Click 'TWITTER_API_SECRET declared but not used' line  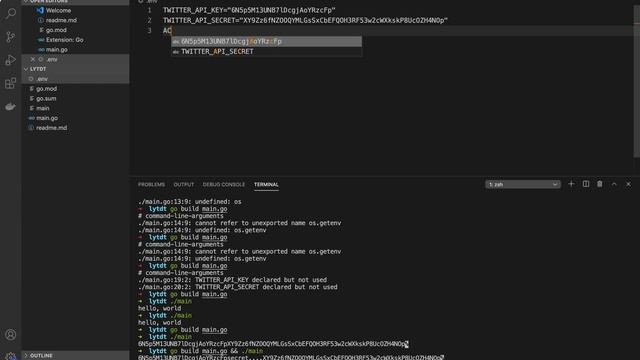[238, 287]
